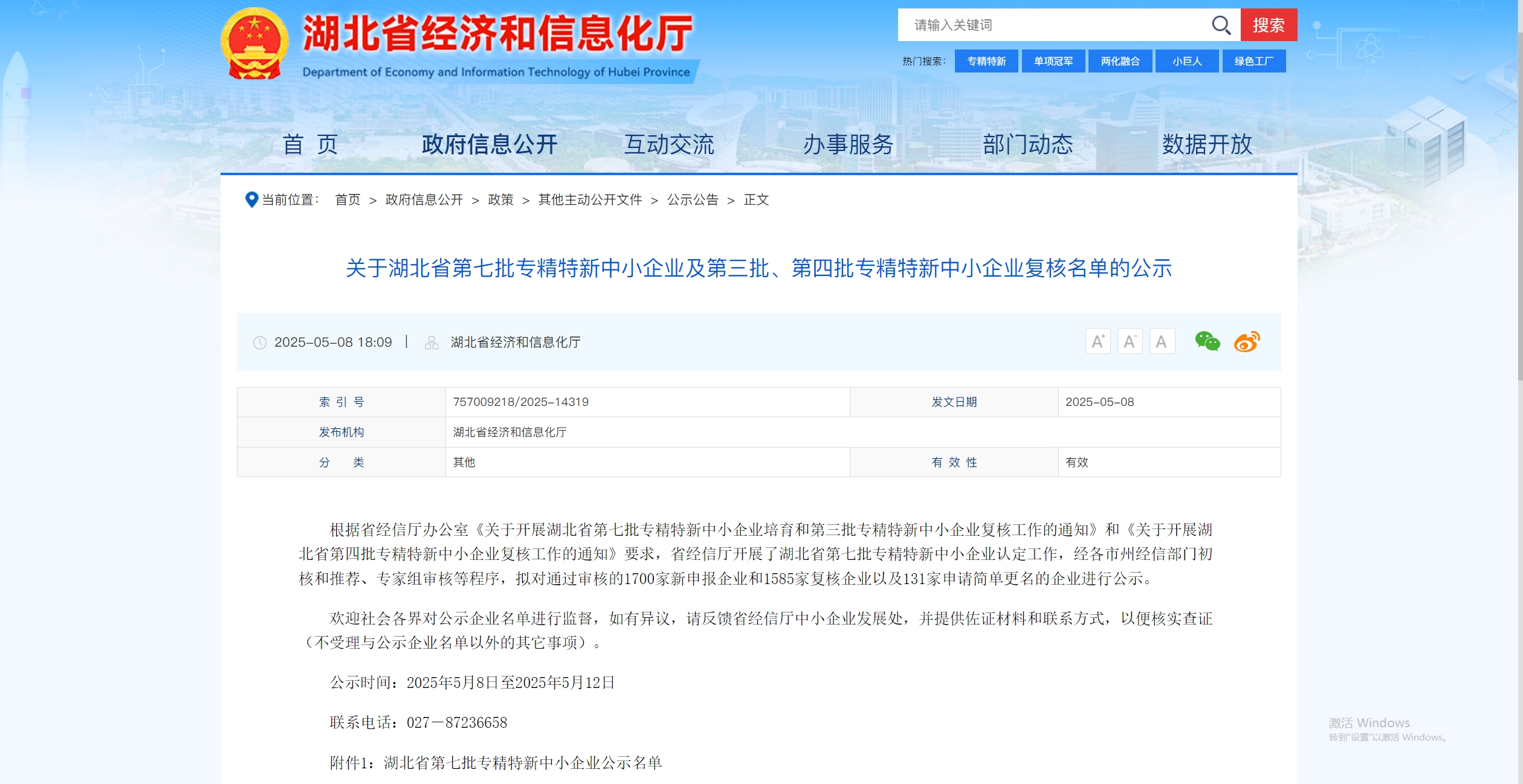
Task: Go to 办事服务 navigation menu
Action: [848, 144]
